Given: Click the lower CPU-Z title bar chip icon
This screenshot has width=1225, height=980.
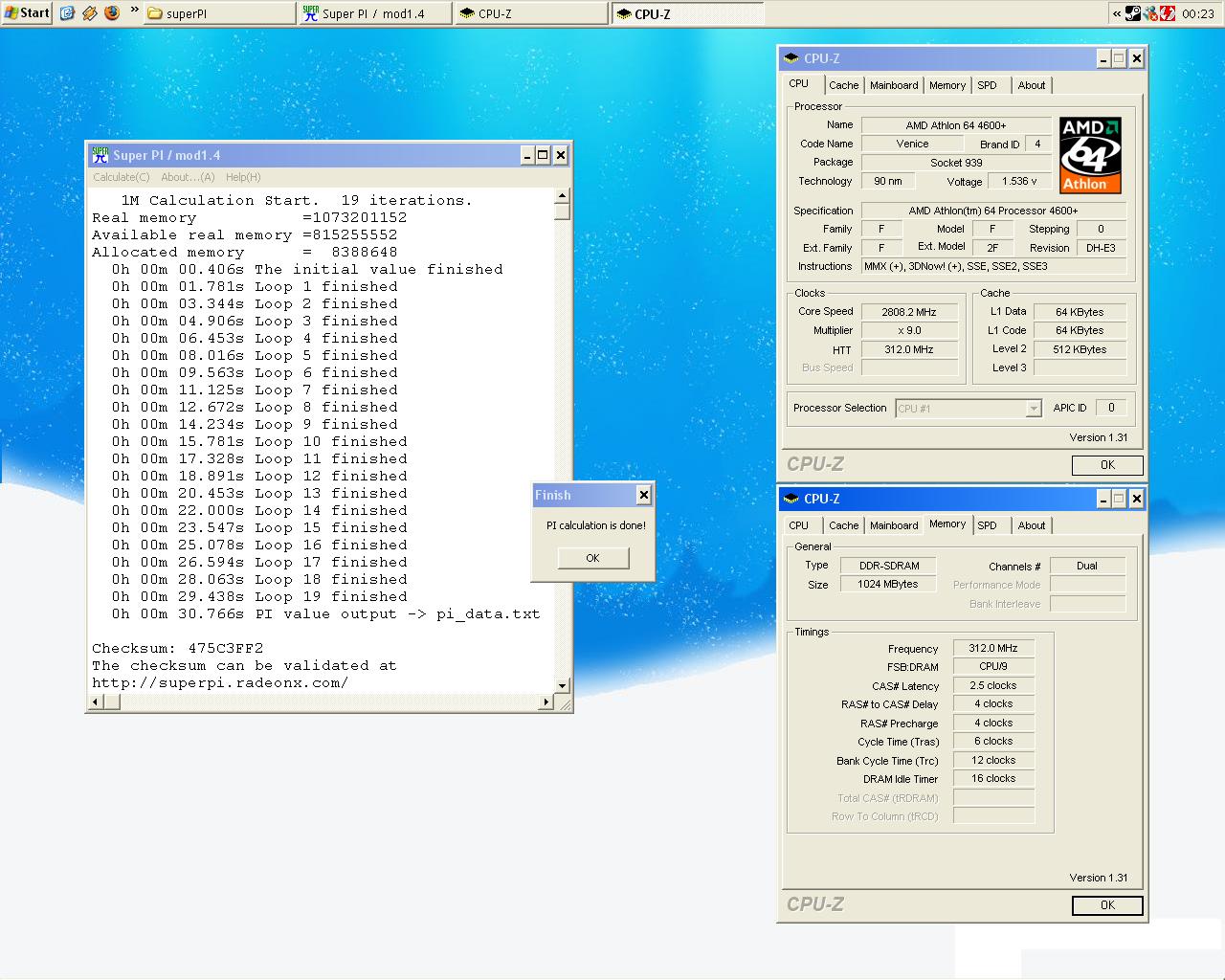Looking at the screenshot, I should click(x=791, y=499).
